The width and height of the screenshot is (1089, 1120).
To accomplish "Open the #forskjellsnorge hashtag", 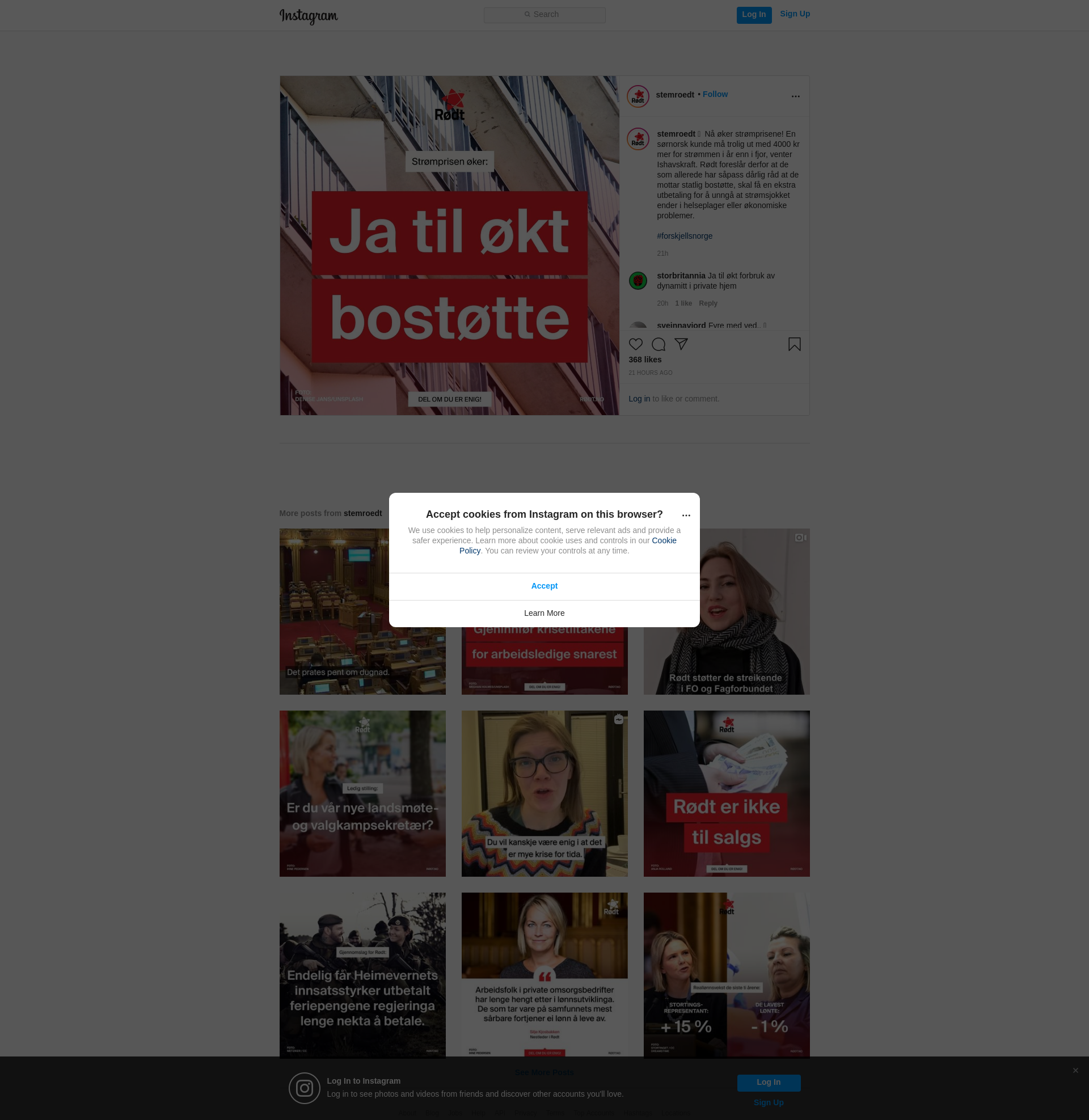I will tap(685, 236).
